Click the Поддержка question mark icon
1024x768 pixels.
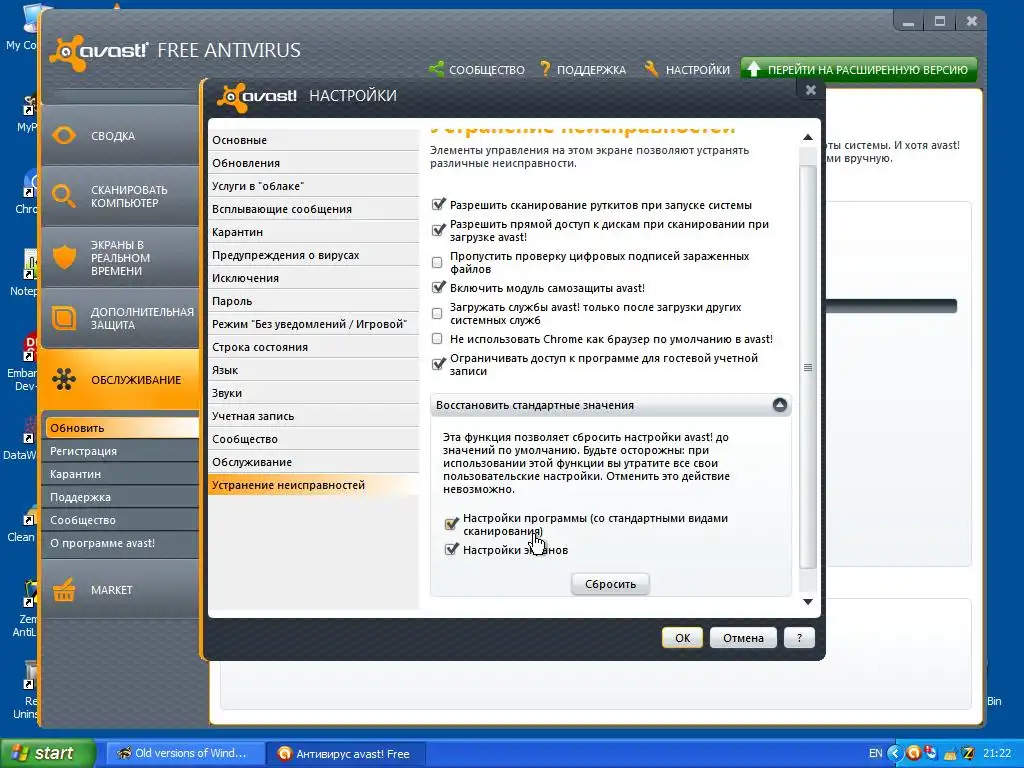point(545,69)
